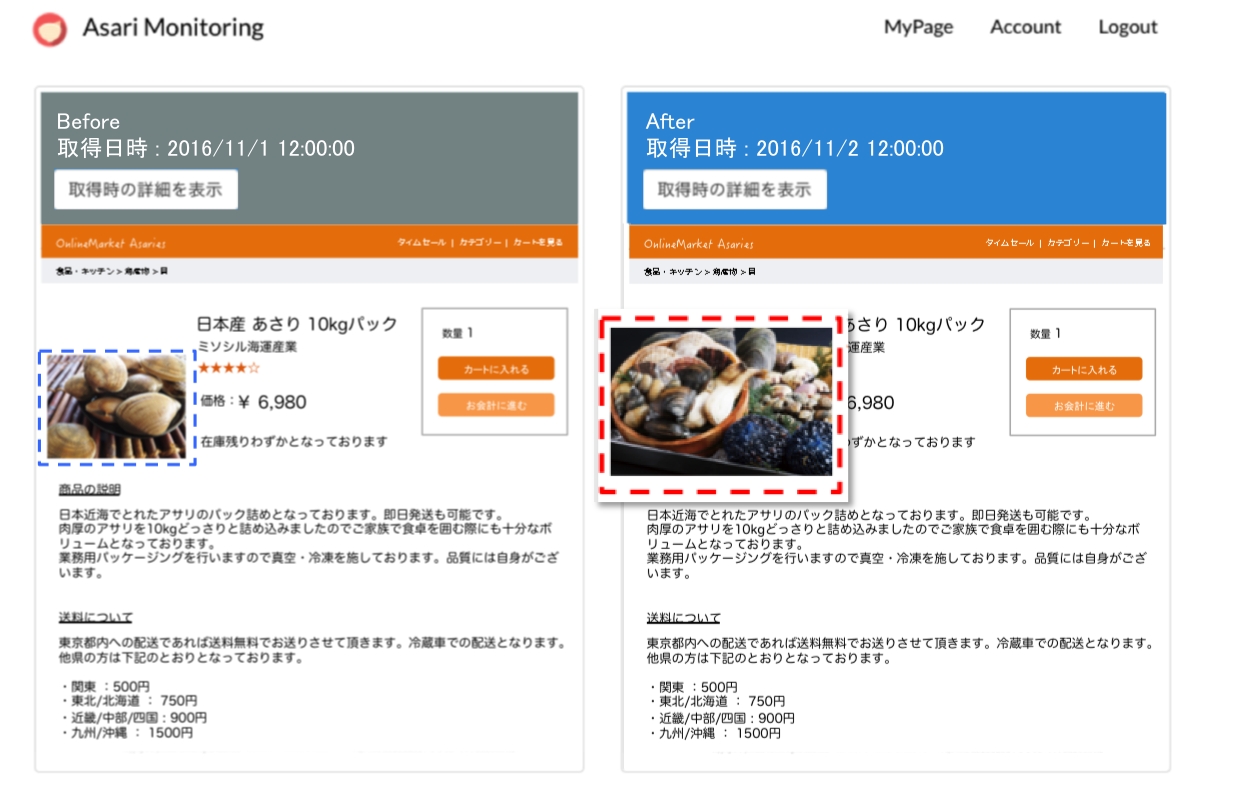This screenshot has height=804, width=1252.
Task: Click Logout in the top navigation
Action: 1127,27
